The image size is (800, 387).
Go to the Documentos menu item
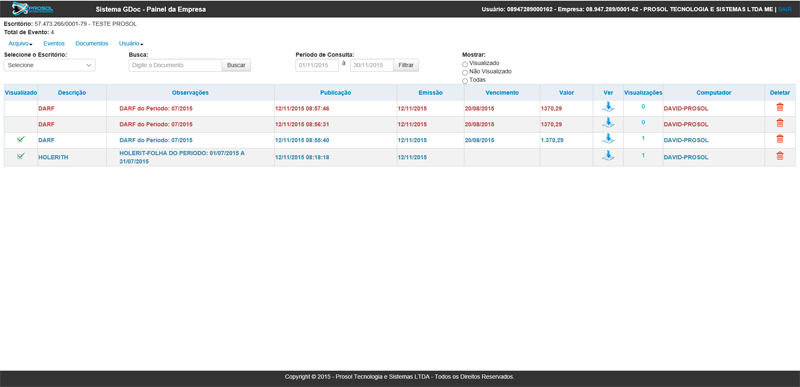pos(92,44)
